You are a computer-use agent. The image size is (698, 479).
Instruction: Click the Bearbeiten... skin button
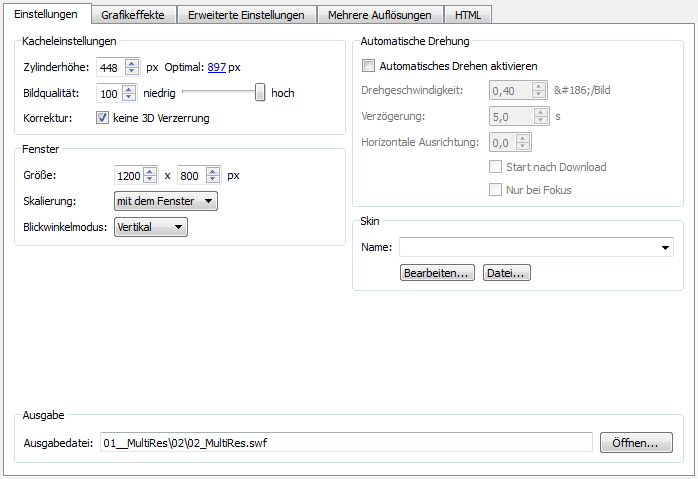(436, 273)
